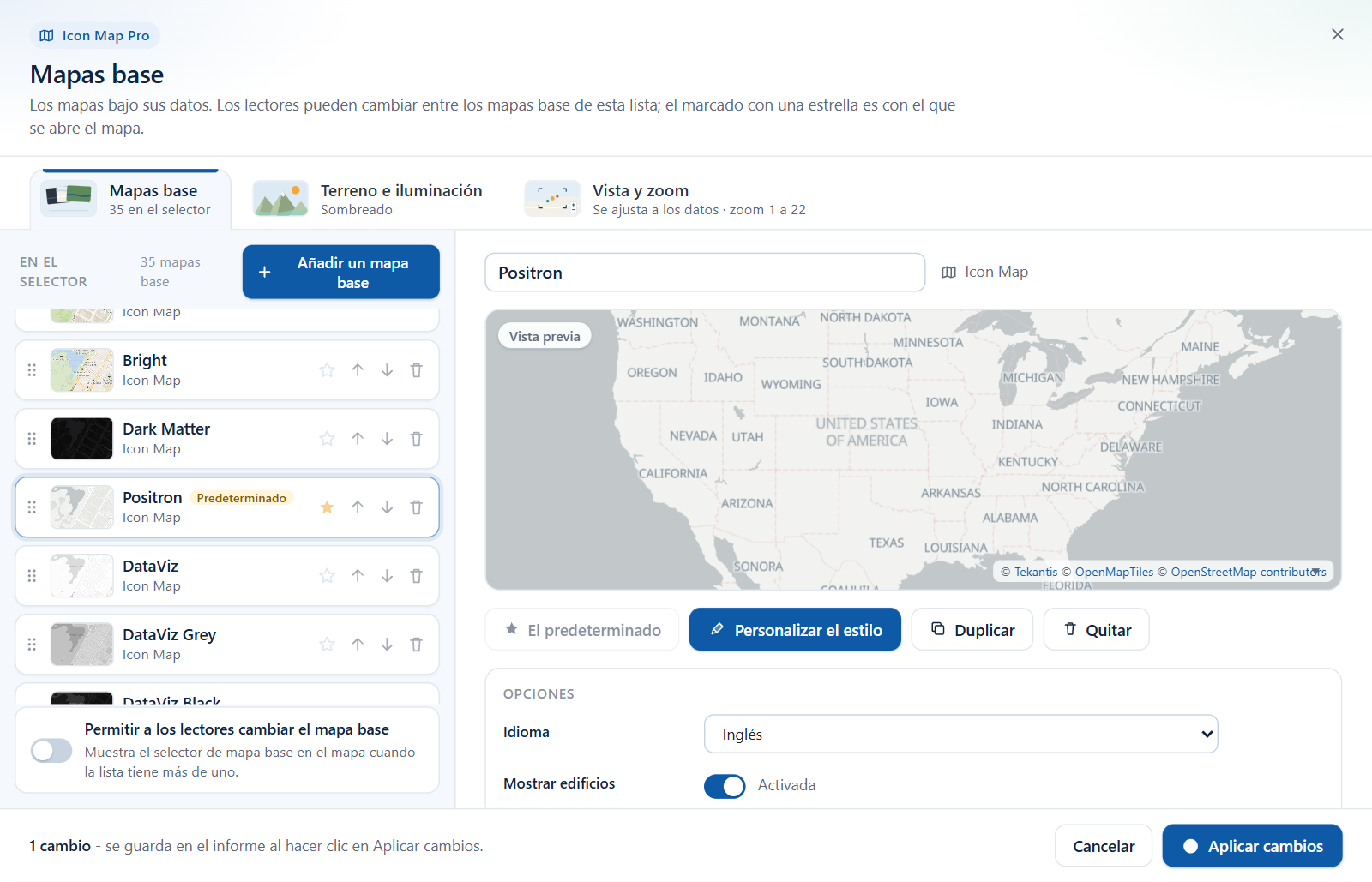This screenshot has width=1372, height=882.
Task: Delete the Bright basemap
Action: tap(417, 370)
